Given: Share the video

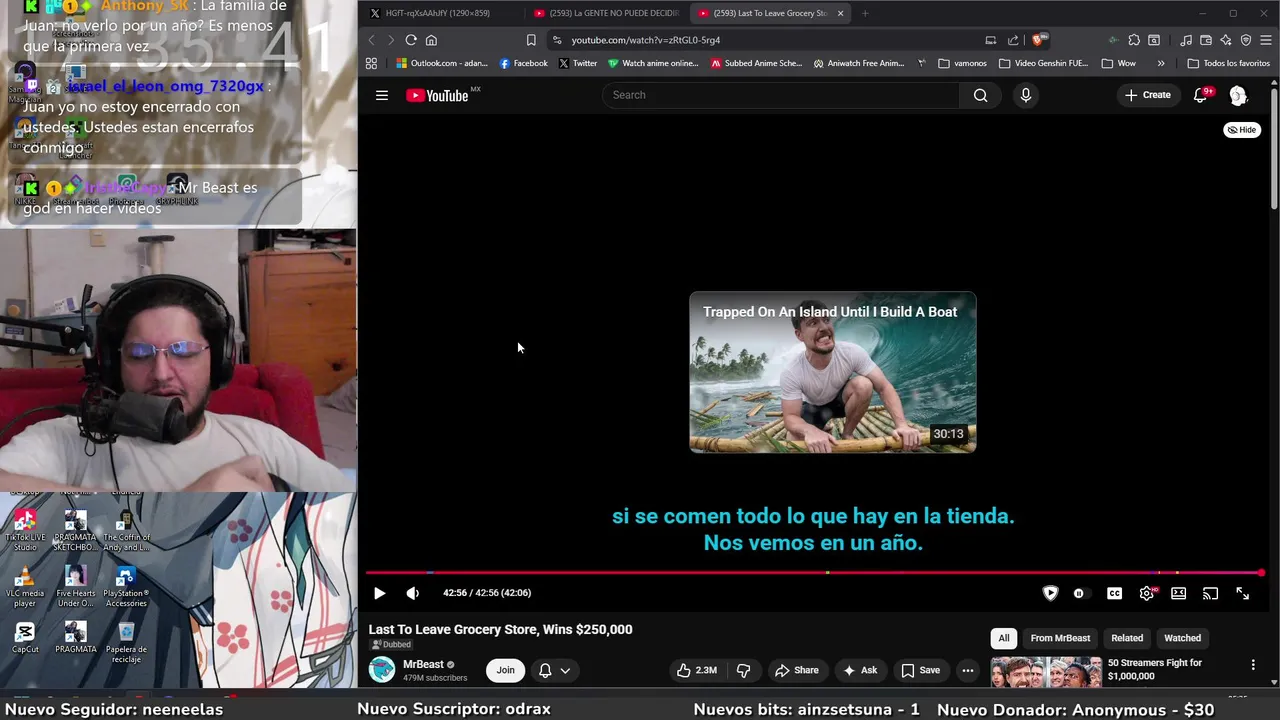Looking at the screenshot, I should [796, 670].
